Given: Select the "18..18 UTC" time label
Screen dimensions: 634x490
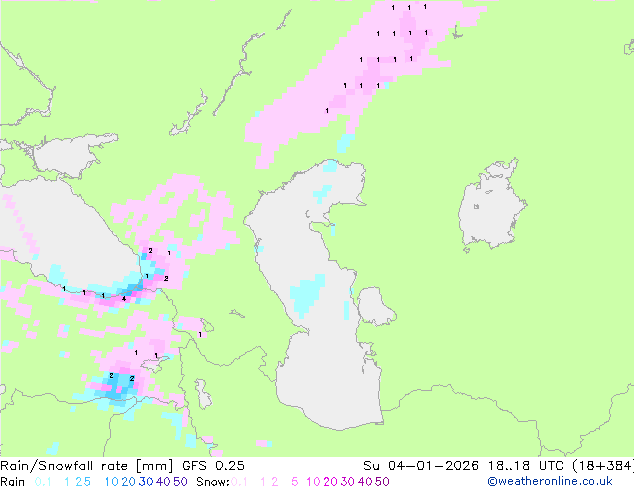Looking at the screenshot, I should pyautogui.click(x=526, y=466).
